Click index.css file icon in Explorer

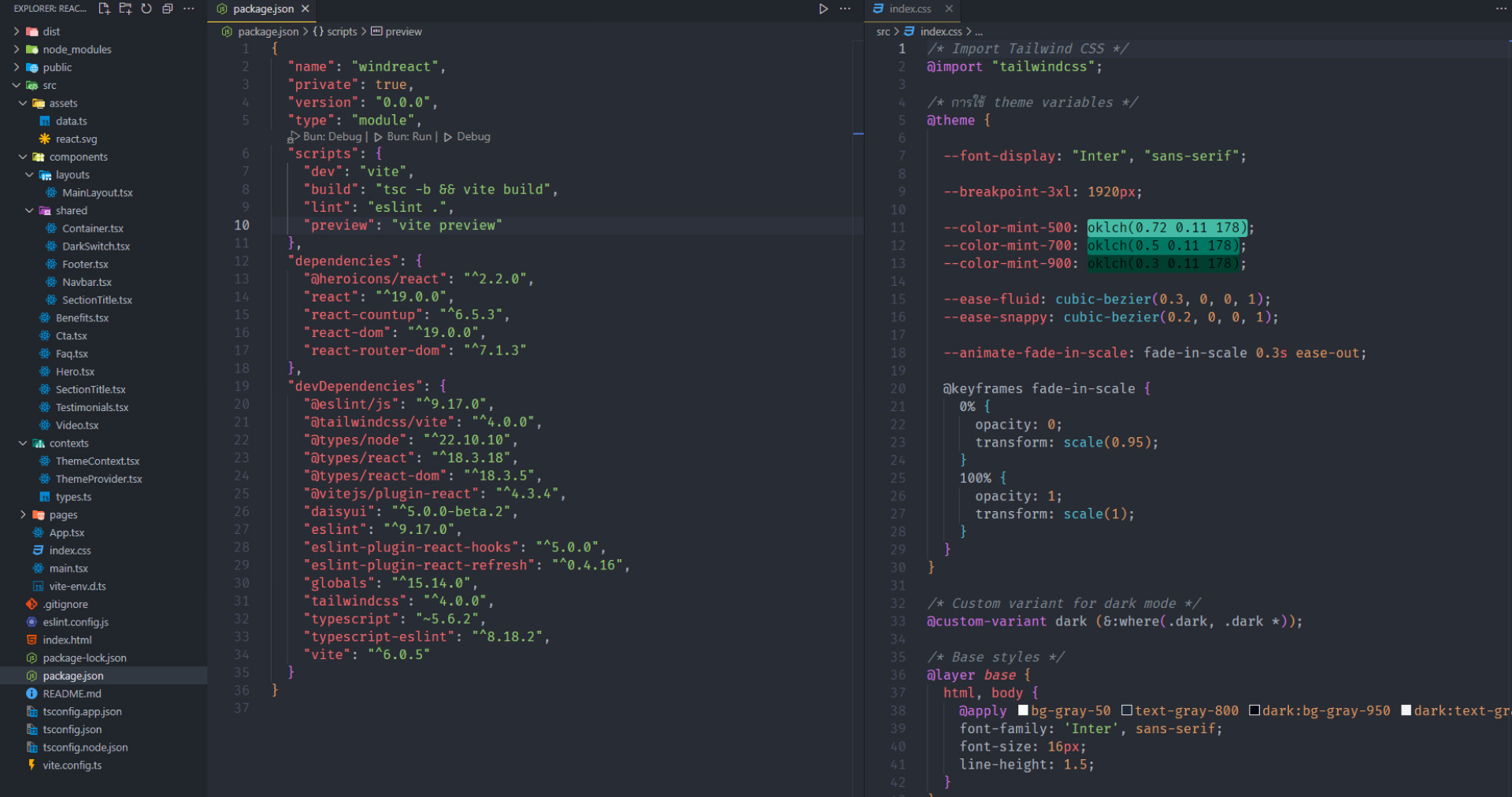(38, 550)
